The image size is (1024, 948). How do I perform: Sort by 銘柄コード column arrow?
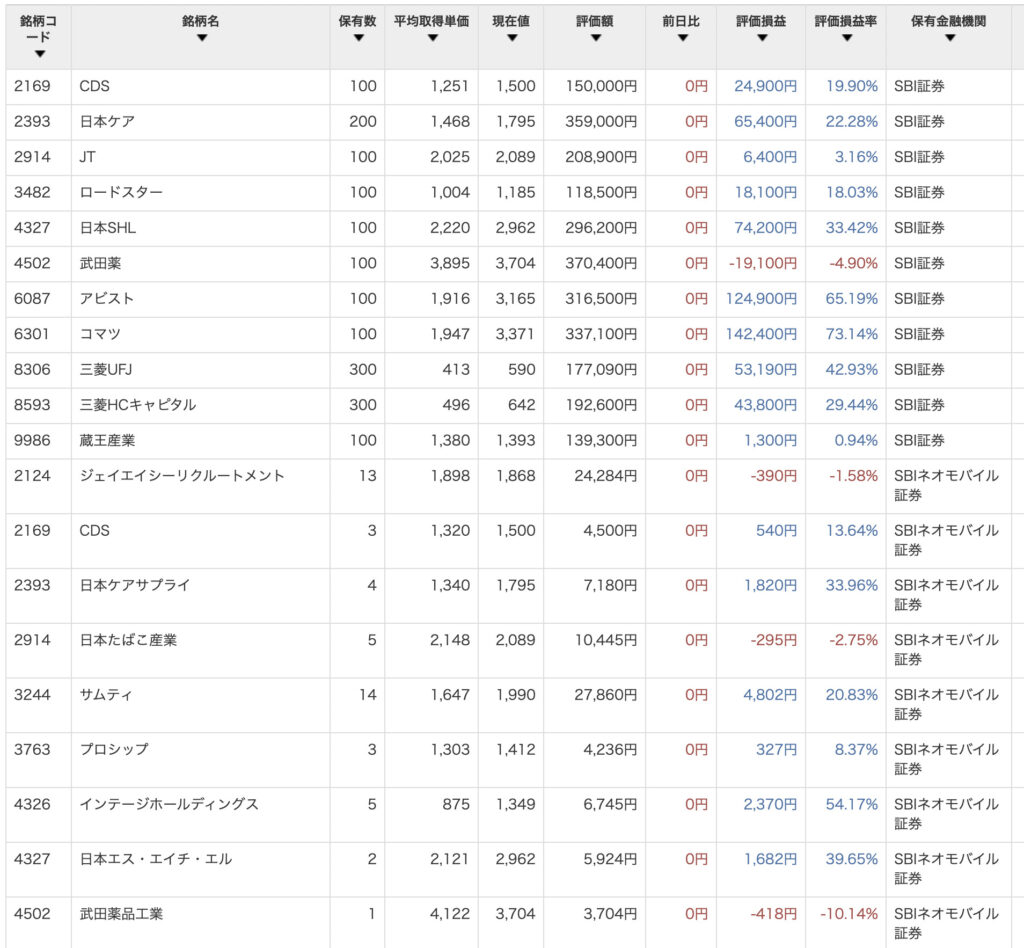pyautogui.click(x=40, y=54)
